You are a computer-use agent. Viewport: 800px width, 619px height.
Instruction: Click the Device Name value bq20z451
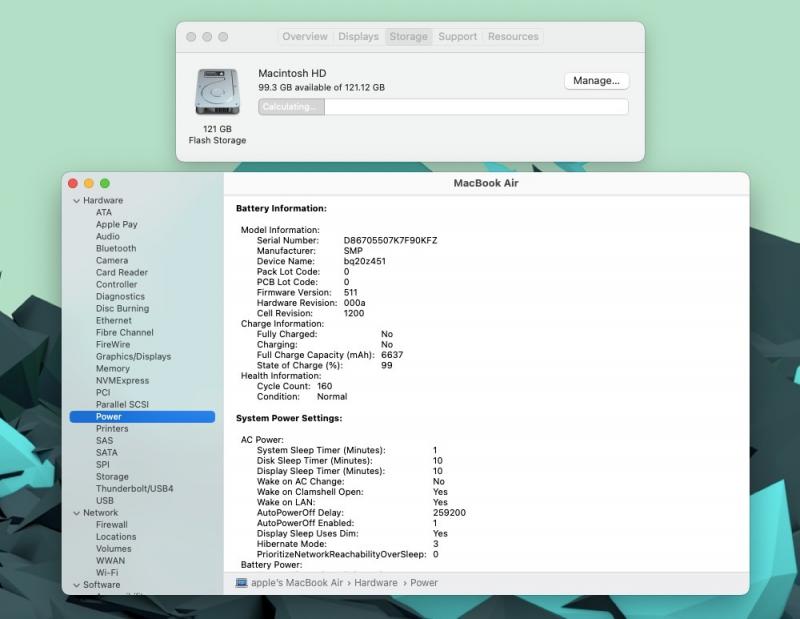[x=365, y=261]
